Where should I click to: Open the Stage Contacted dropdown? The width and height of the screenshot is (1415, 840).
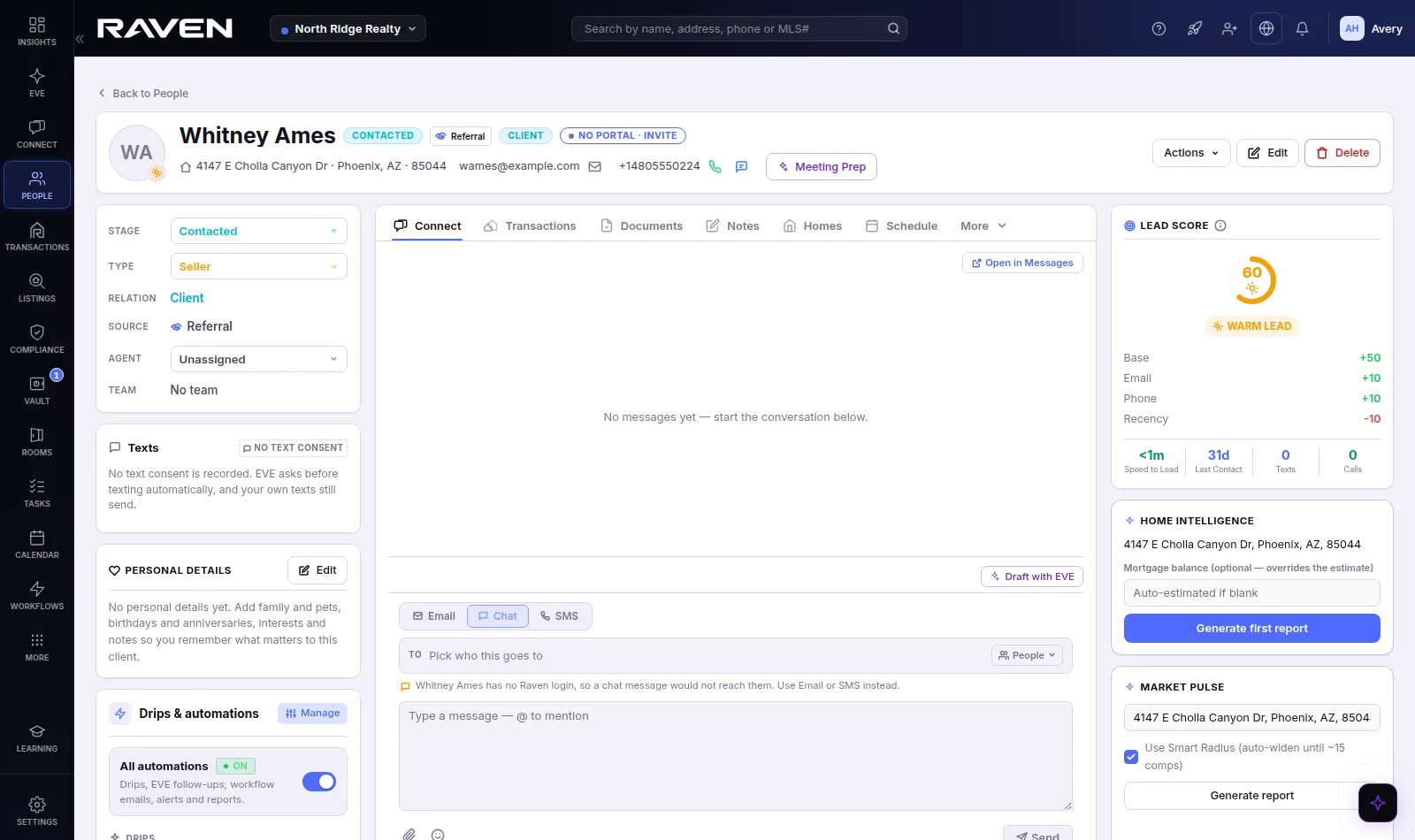[x=258, y=231]
